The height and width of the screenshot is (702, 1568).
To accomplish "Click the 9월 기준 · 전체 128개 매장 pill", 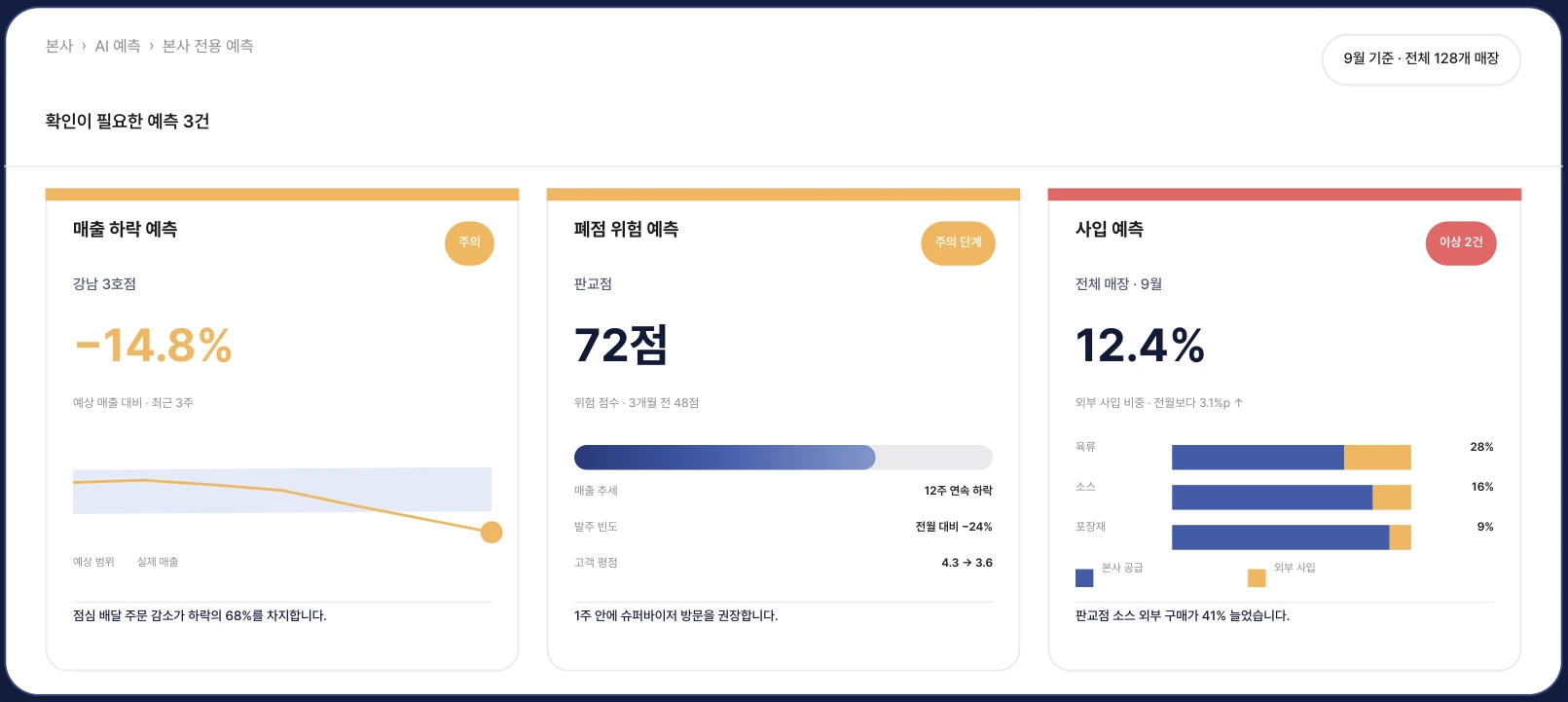I will 1421,58.
